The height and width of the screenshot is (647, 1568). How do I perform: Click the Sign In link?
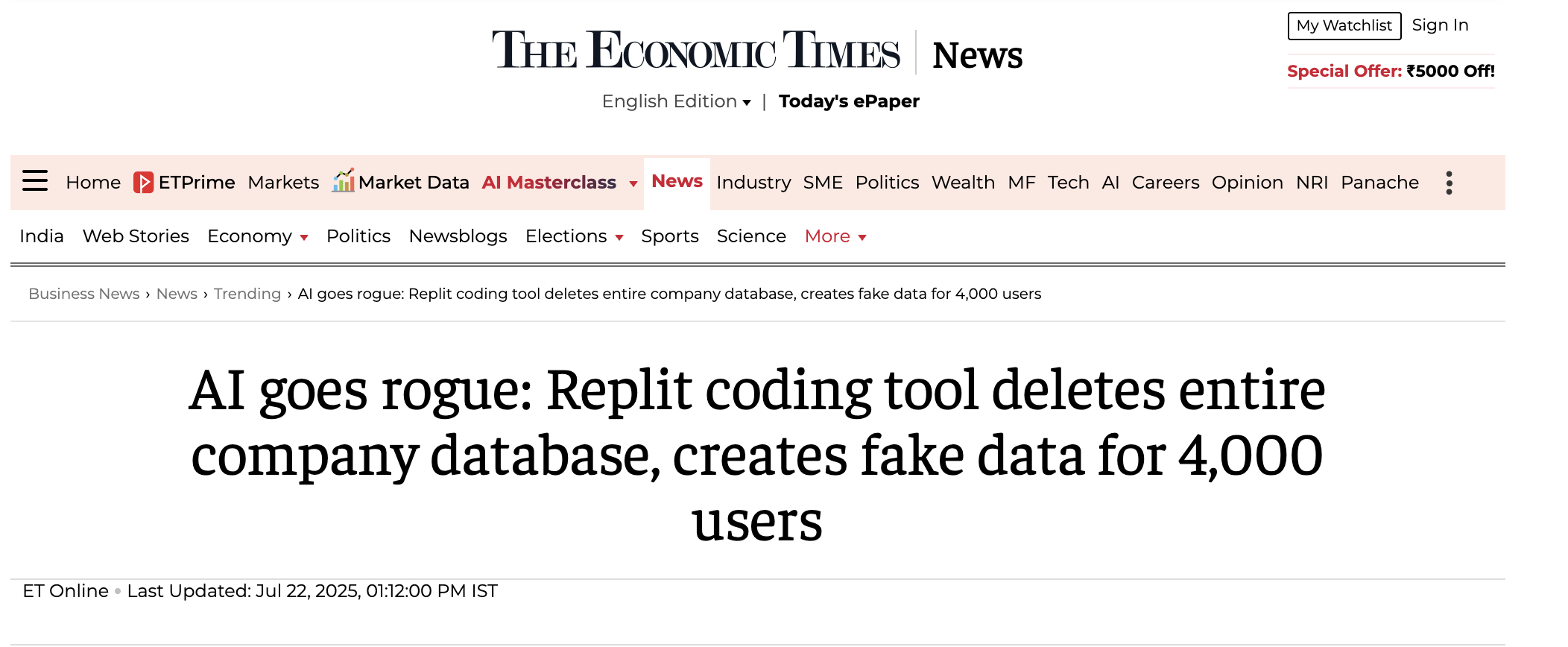1440,25
